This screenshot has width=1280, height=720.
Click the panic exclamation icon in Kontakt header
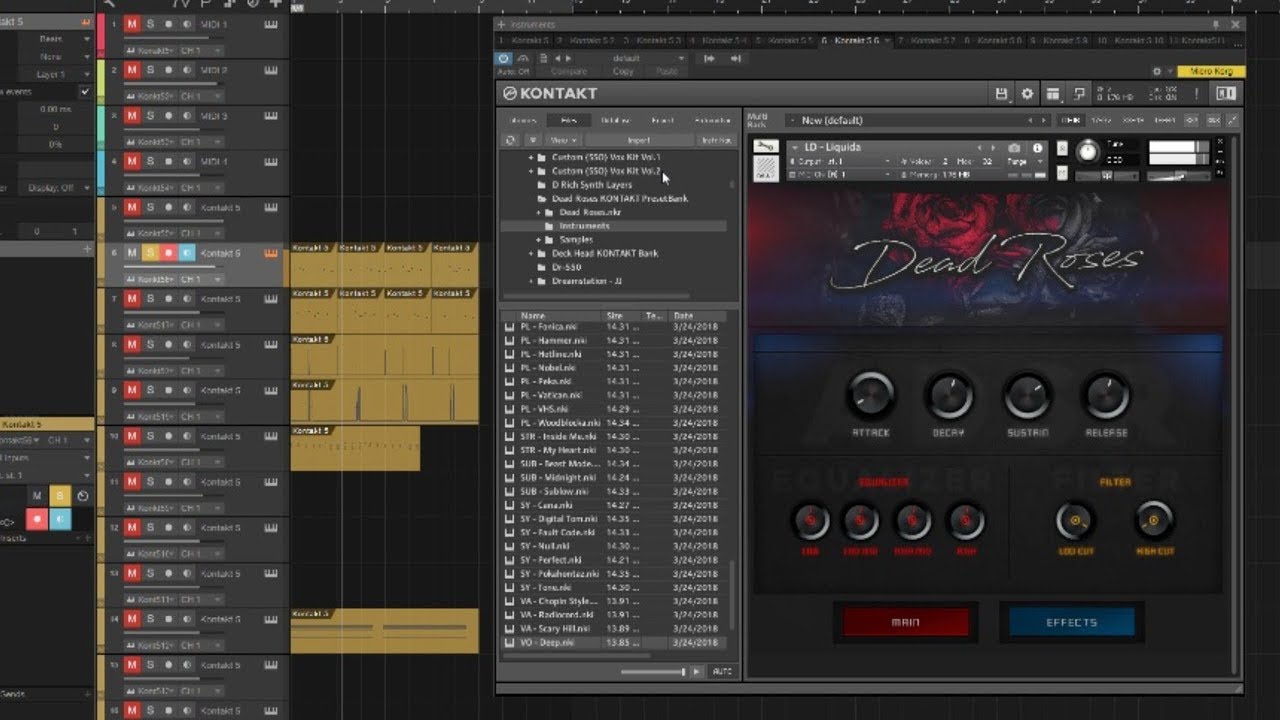click(1196, 92)
